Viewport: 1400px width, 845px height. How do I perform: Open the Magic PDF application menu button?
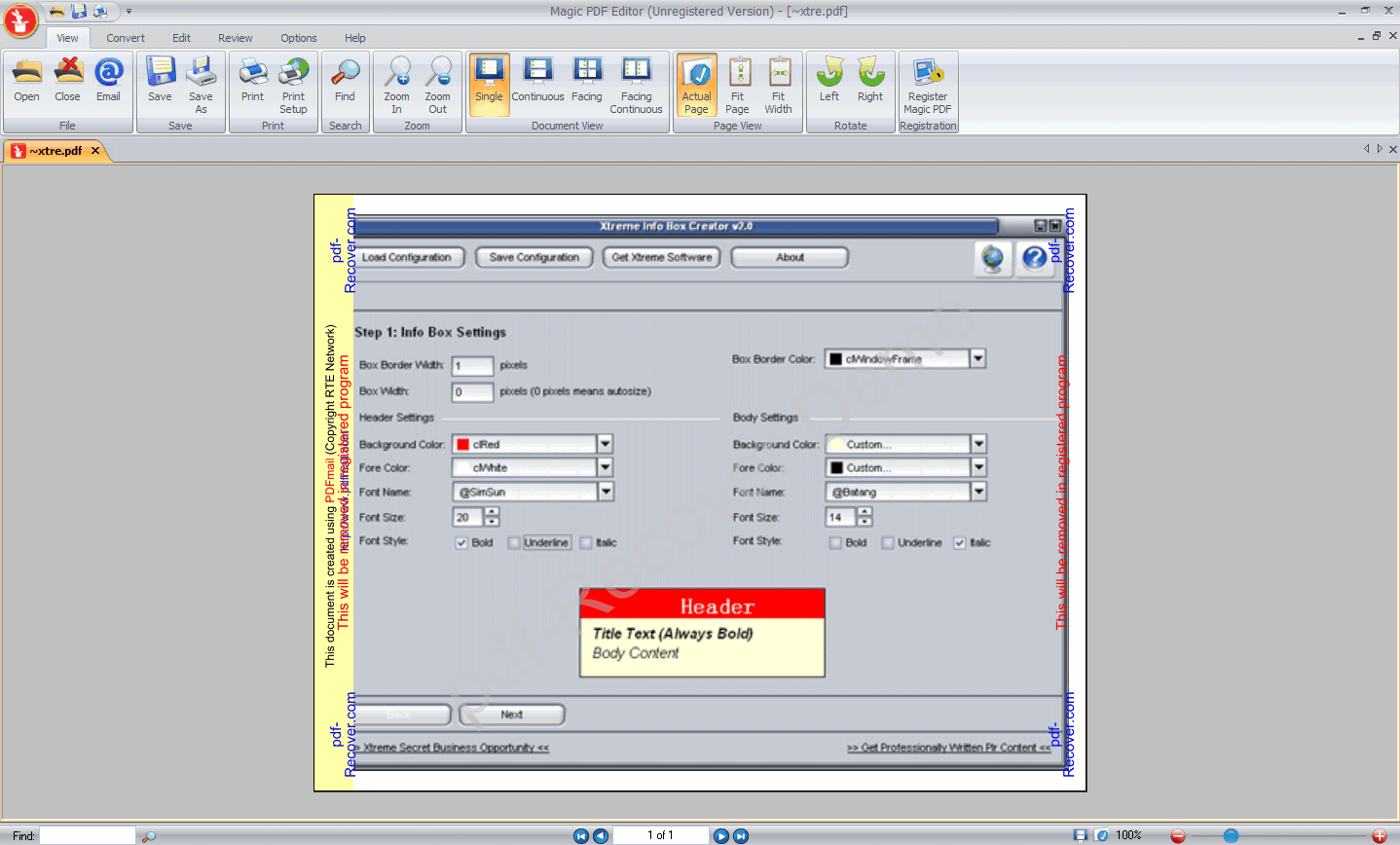[20, 19]
